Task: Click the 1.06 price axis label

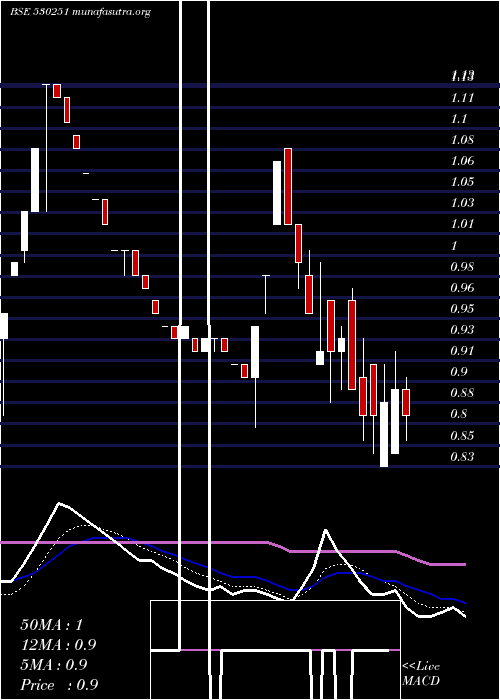Action: tap(462, 161)
